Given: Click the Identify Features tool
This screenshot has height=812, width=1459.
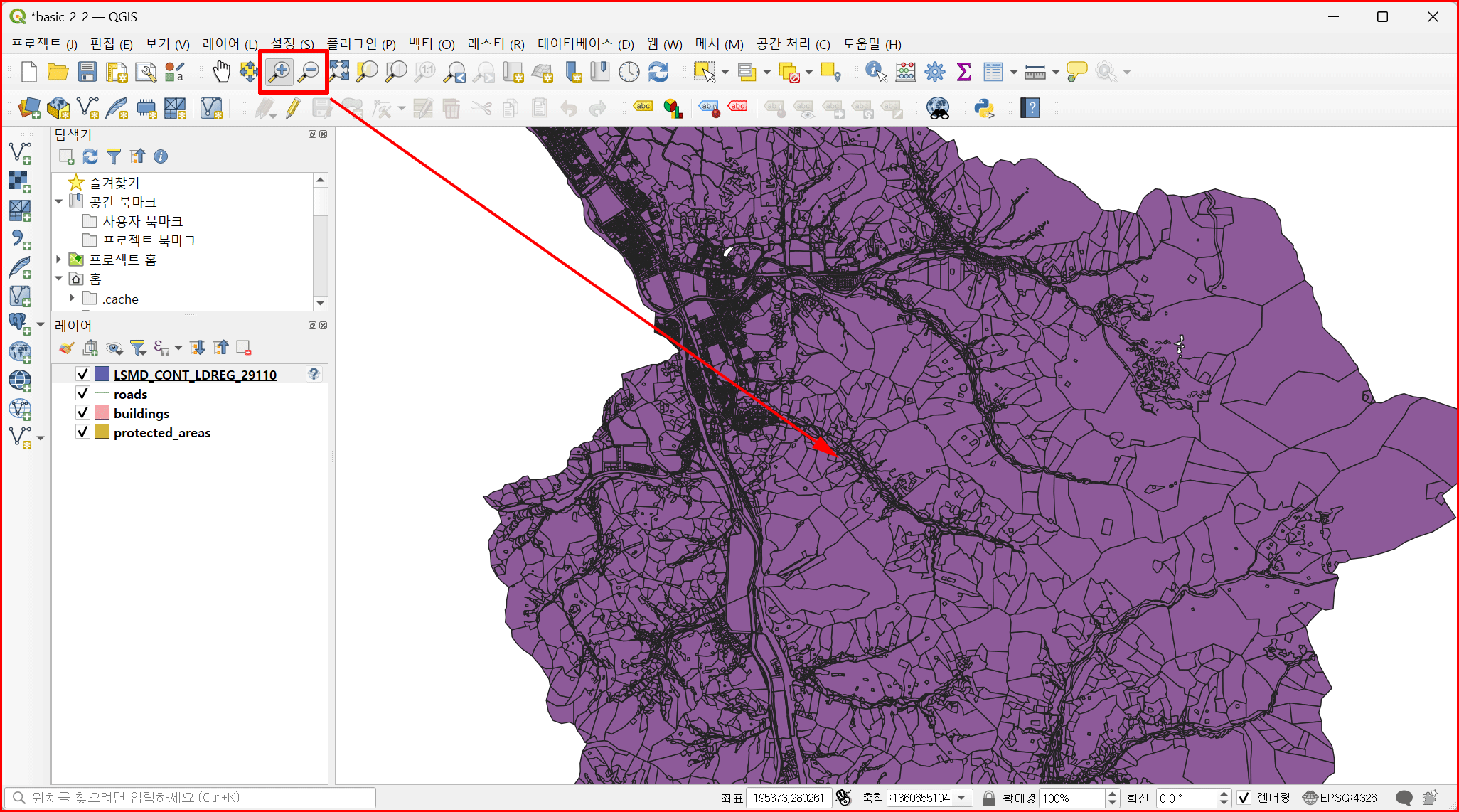Looking at the screenshot, I should tap(875, 72).
